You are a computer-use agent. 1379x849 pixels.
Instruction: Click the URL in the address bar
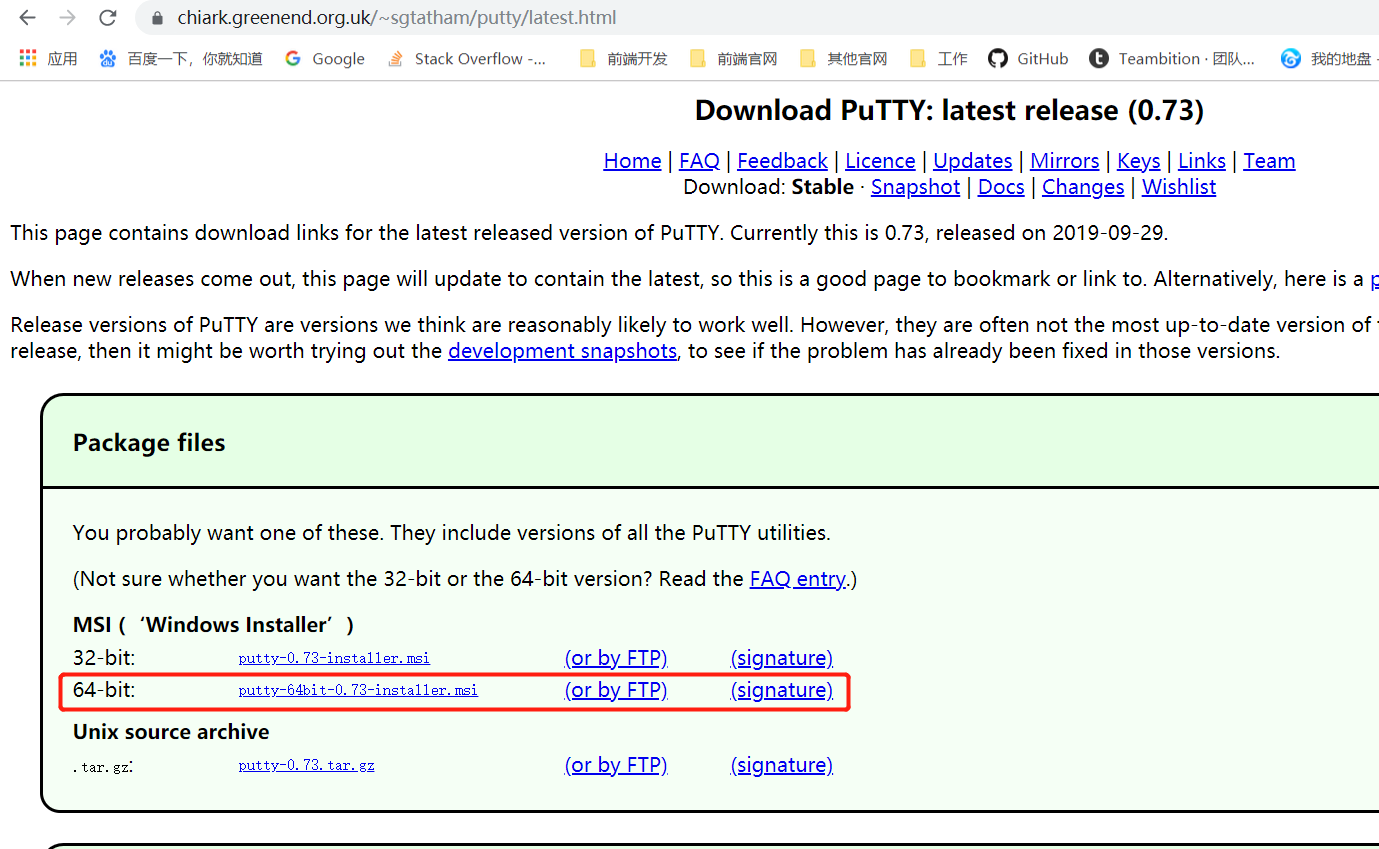pos(396,18)
